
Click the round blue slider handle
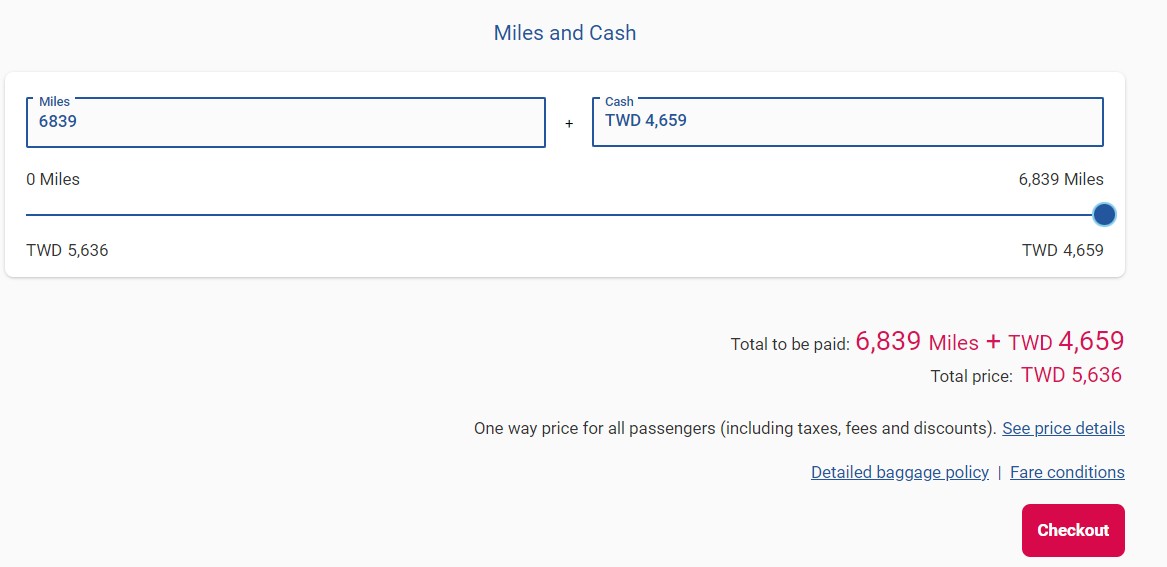tap(1104, 215)
